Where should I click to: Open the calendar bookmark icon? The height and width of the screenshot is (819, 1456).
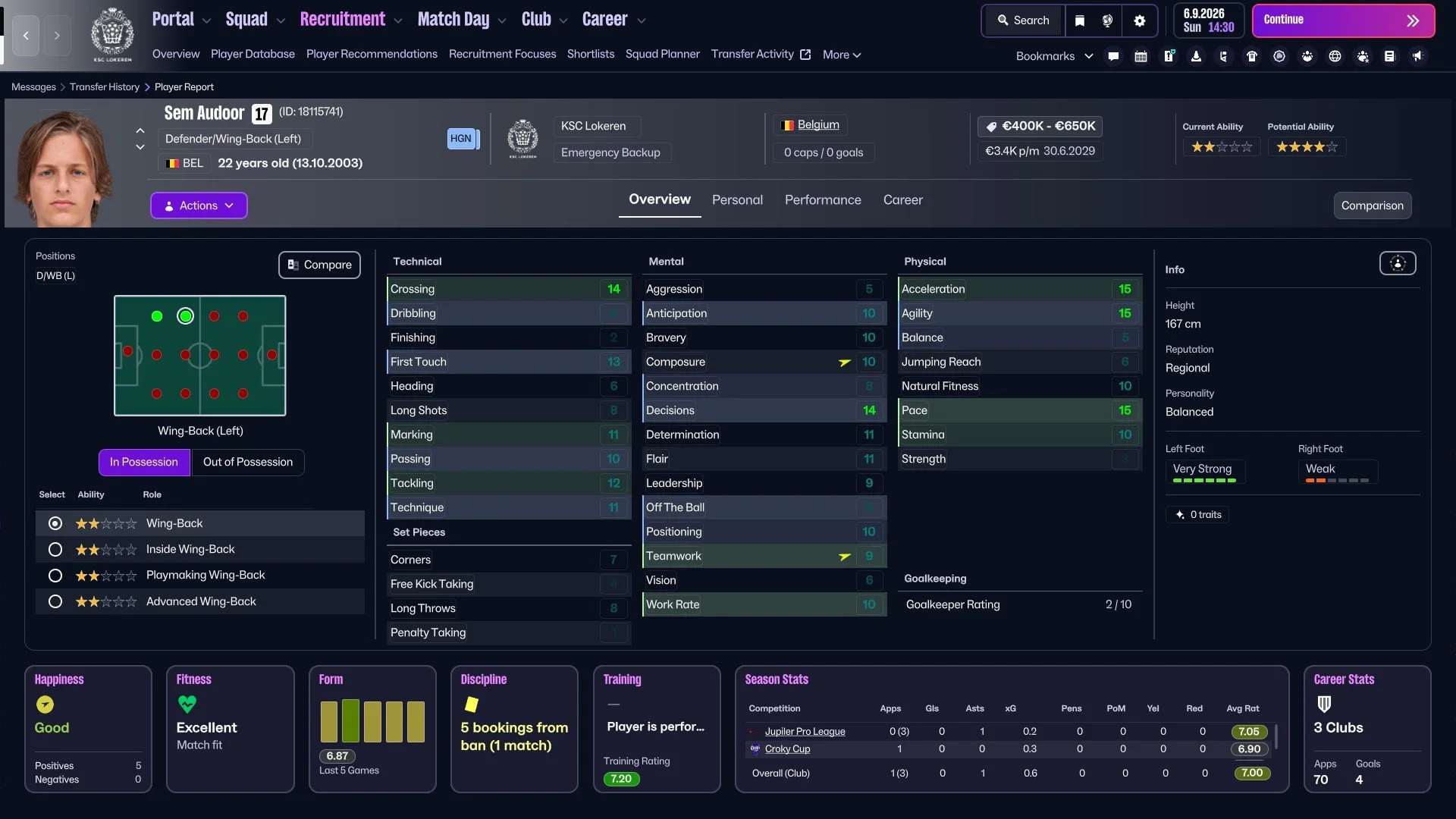[1141, 56]
